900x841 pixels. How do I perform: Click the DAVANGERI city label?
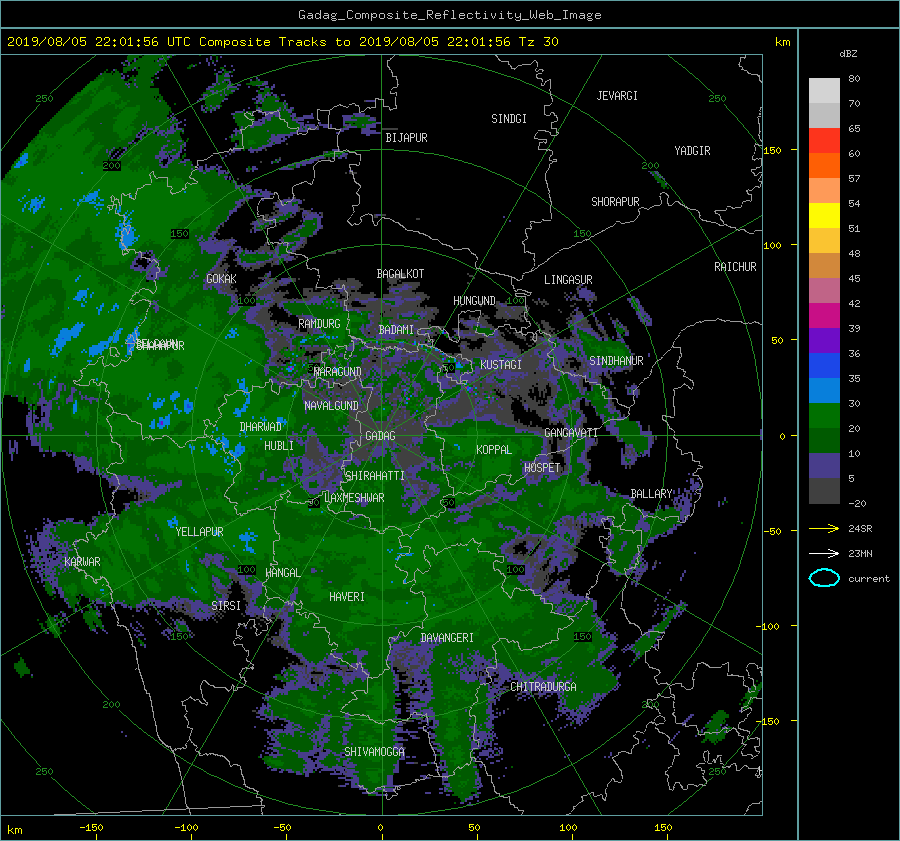click(447, 638)
